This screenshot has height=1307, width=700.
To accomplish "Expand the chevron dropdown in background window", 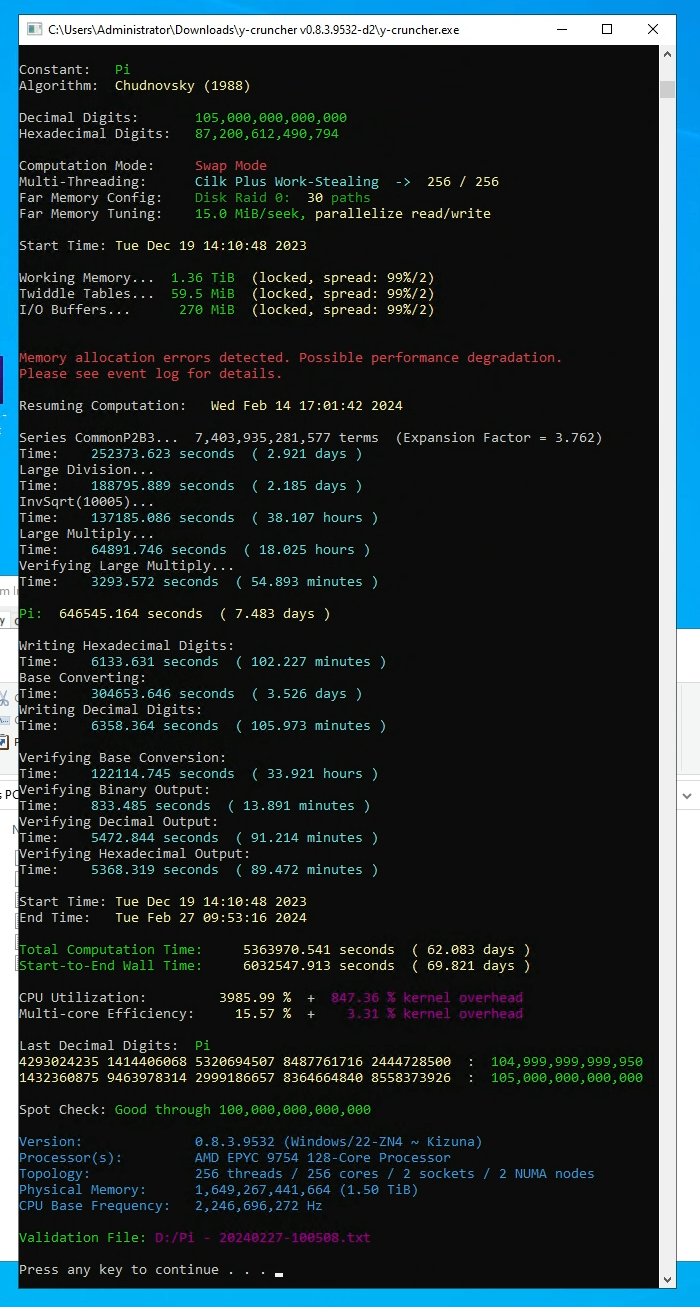I will point(688,797).
